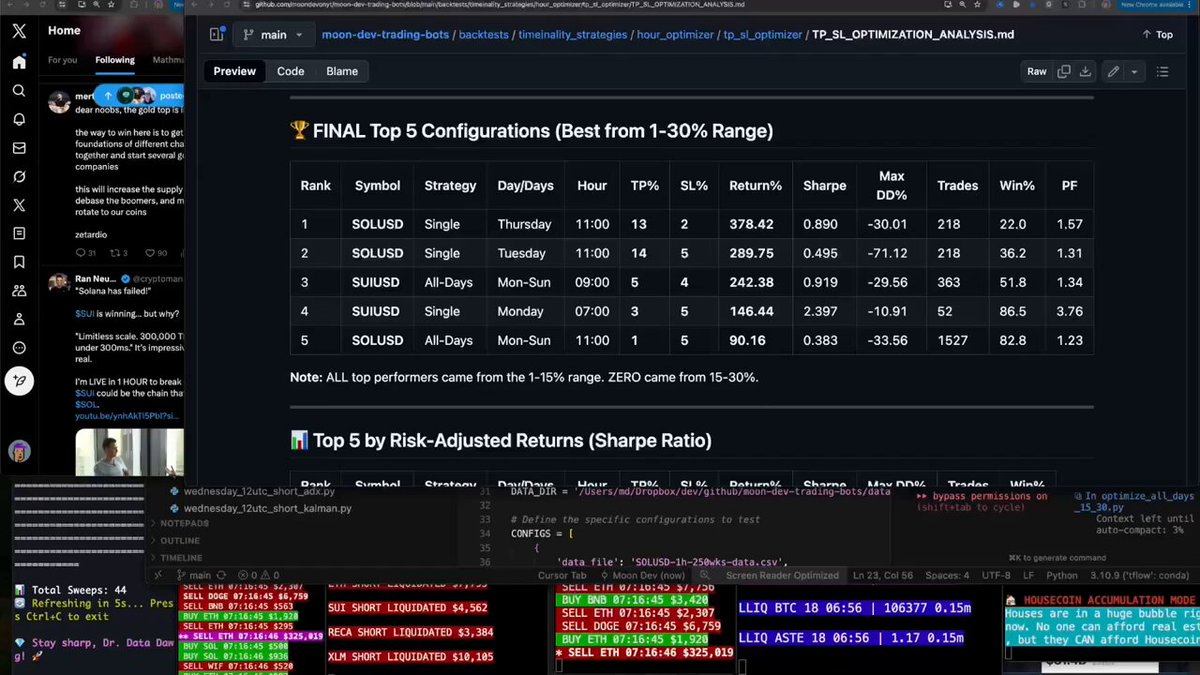Open X Bookmarks icon
The height and width of the screenshot is (675, 1200).
(x=19, y=262)
